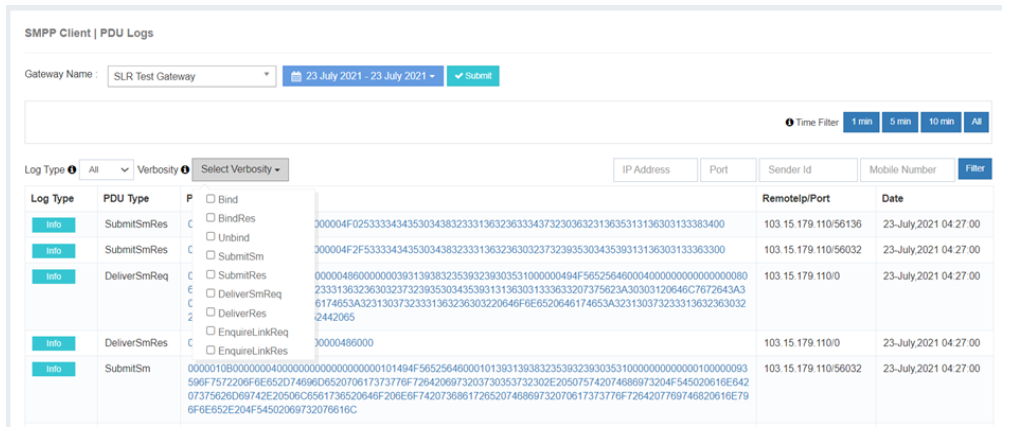Open the Gateway Name dropdown
The width and height of the screenshot is (1022, 437).
[x=192, y=76]
